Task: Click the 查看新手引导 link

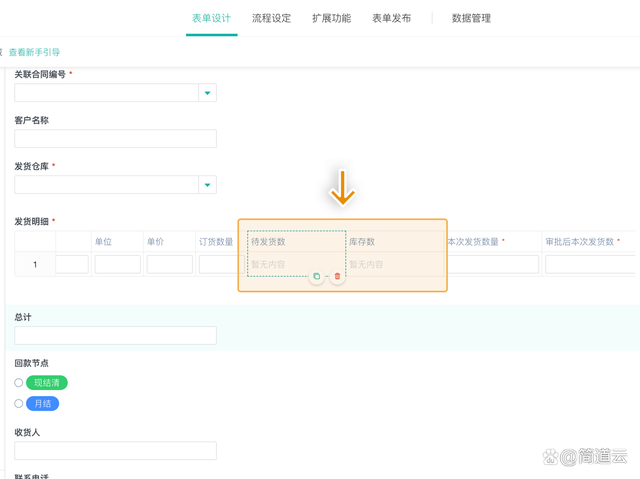Action: coord(34,52)
